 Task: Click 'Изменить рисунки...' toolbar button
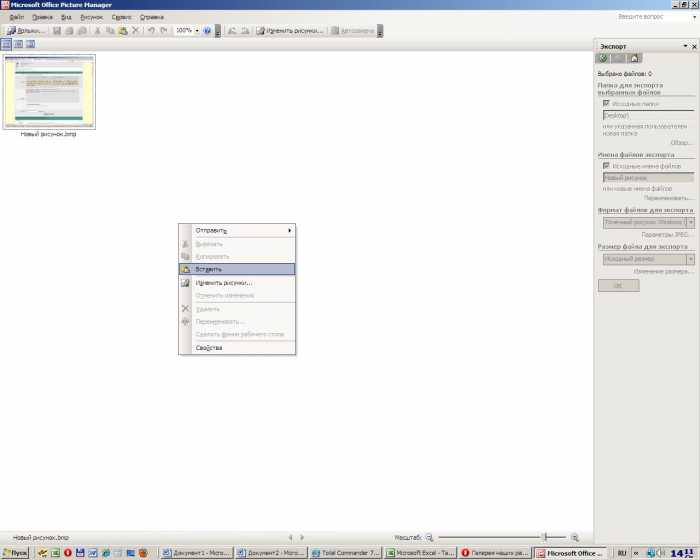(x=290, y=31)
